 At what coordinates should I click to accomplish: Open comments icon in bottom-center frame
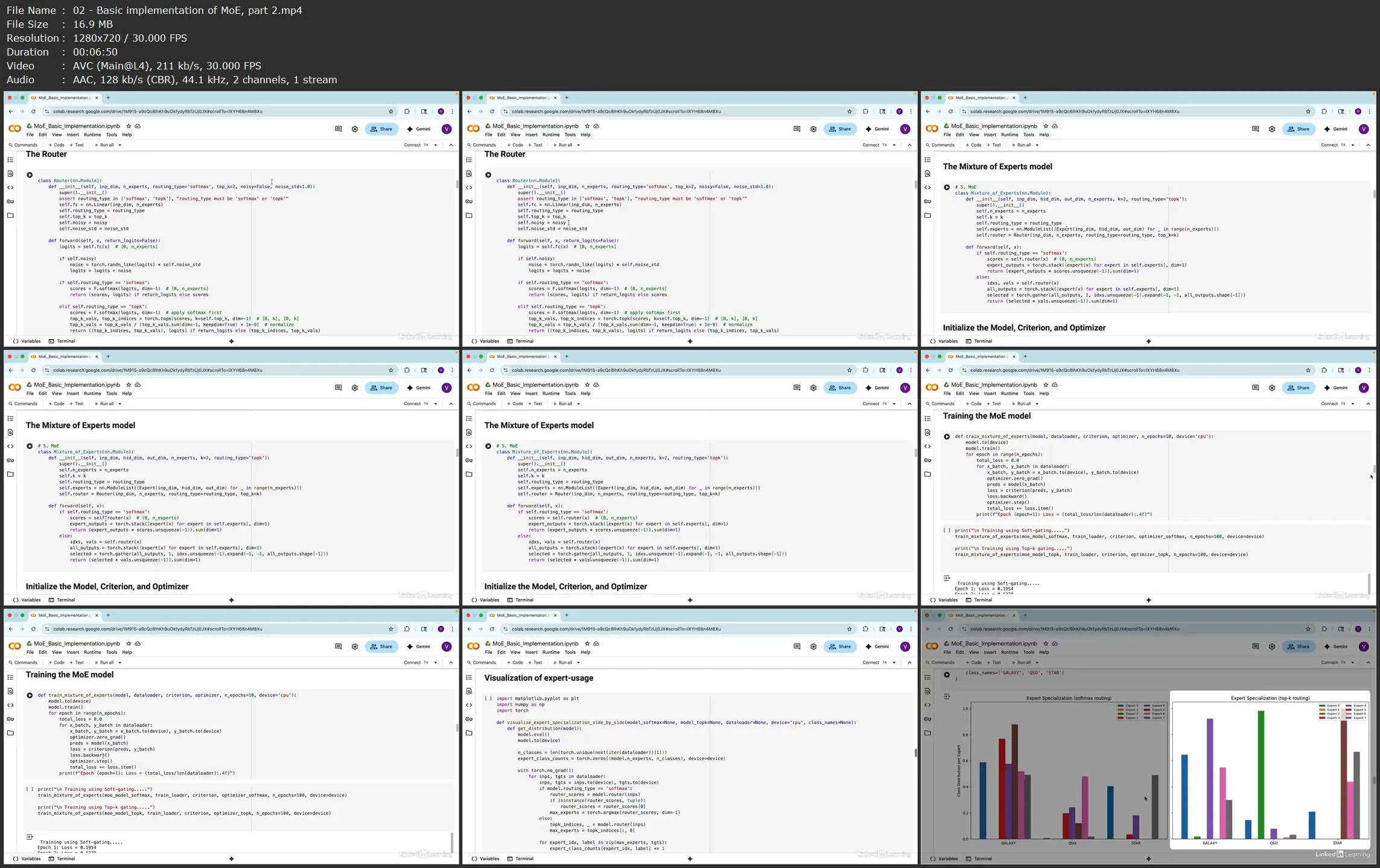pyautogui.click(x=797, y=647)
